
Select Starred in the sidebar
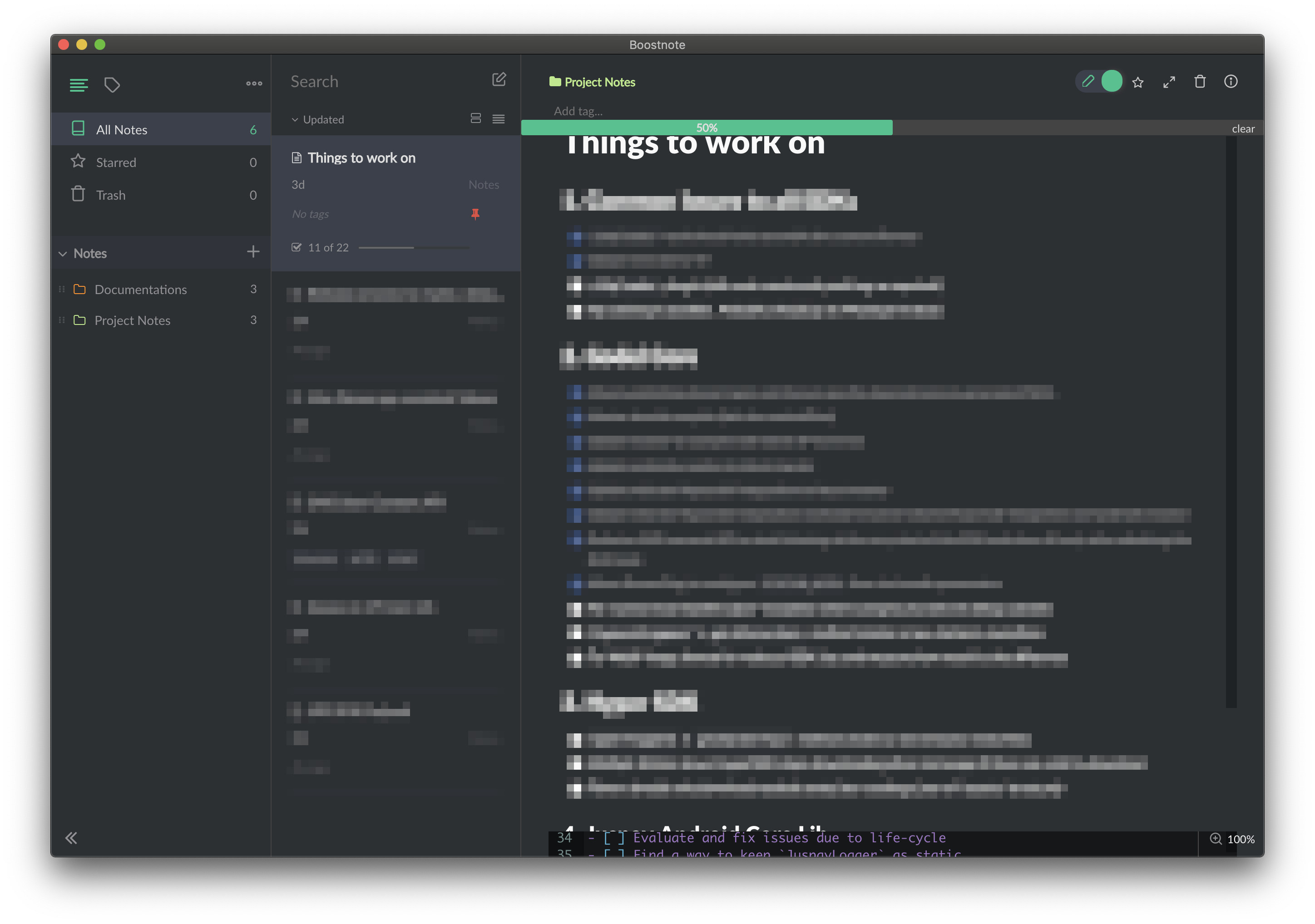point(116,162)
